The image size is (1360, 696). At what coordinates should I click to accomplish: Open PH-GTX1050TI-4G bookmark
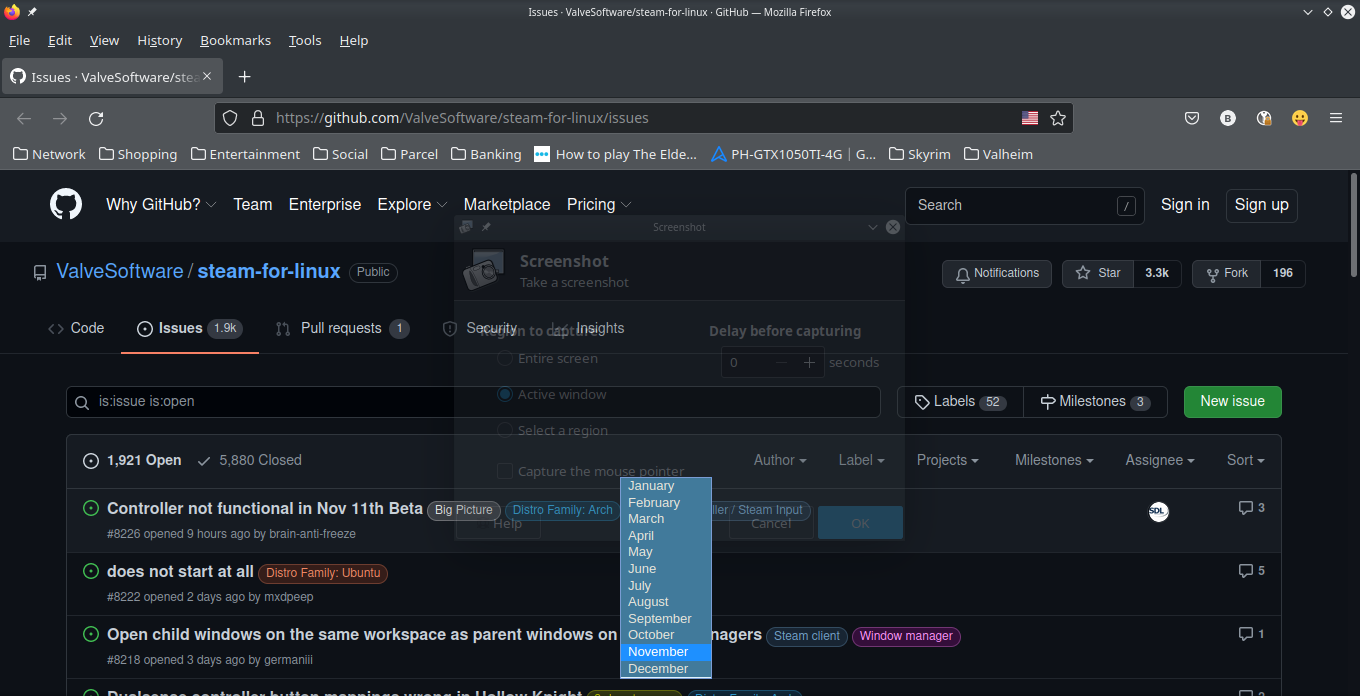point(793,154)
